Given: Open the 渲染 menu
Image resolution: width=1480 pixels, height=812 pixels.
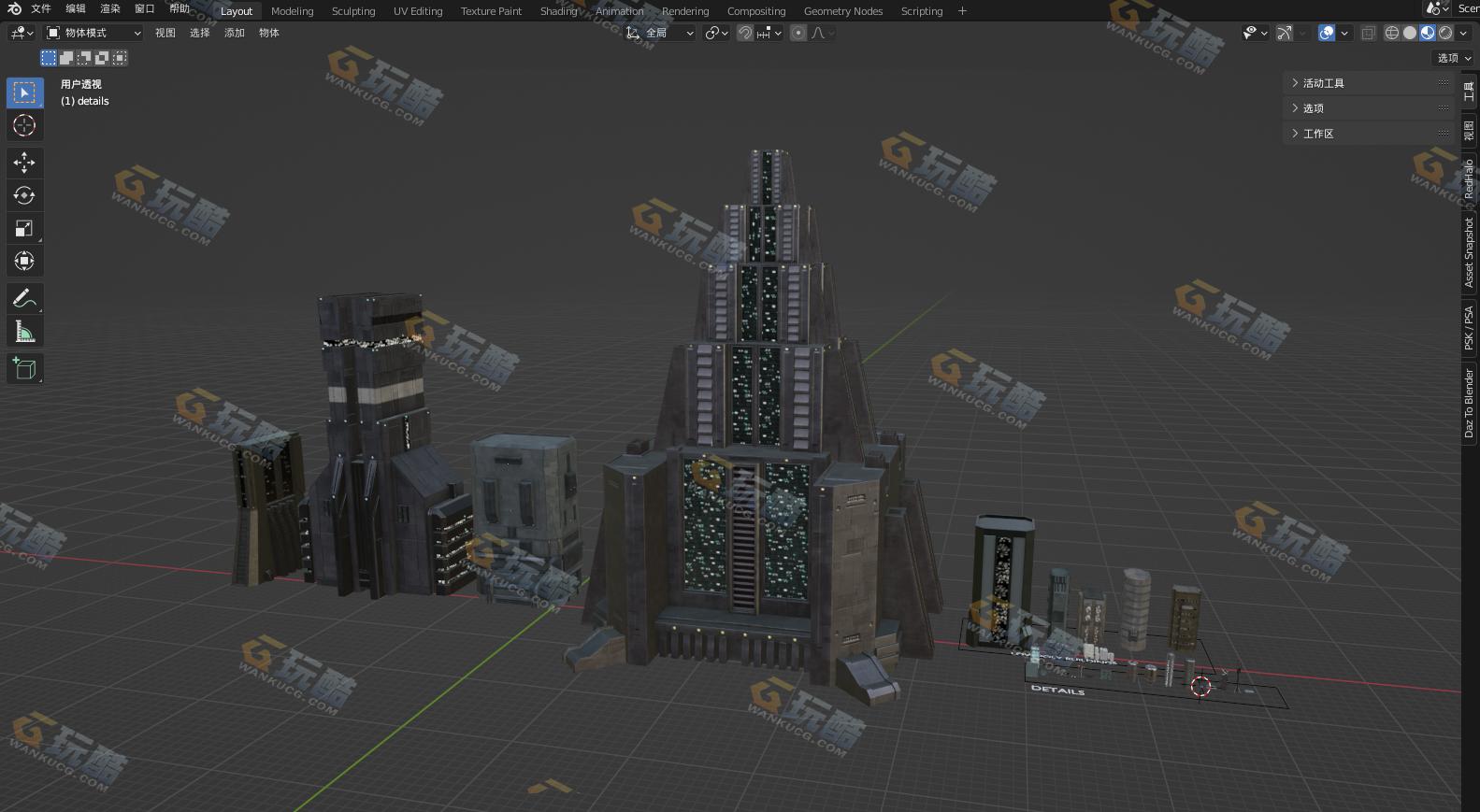Looking at the screenshot, I should [x=110, y=8].
